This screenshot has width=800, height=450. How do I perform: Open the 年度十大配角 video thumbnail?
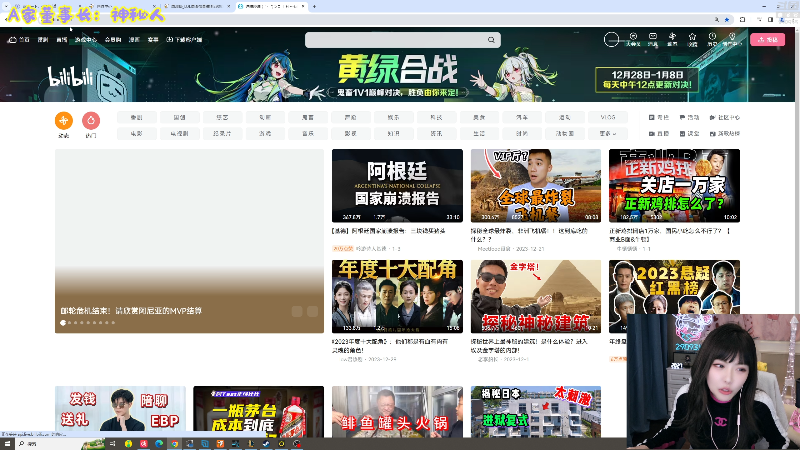pos(397,296)
